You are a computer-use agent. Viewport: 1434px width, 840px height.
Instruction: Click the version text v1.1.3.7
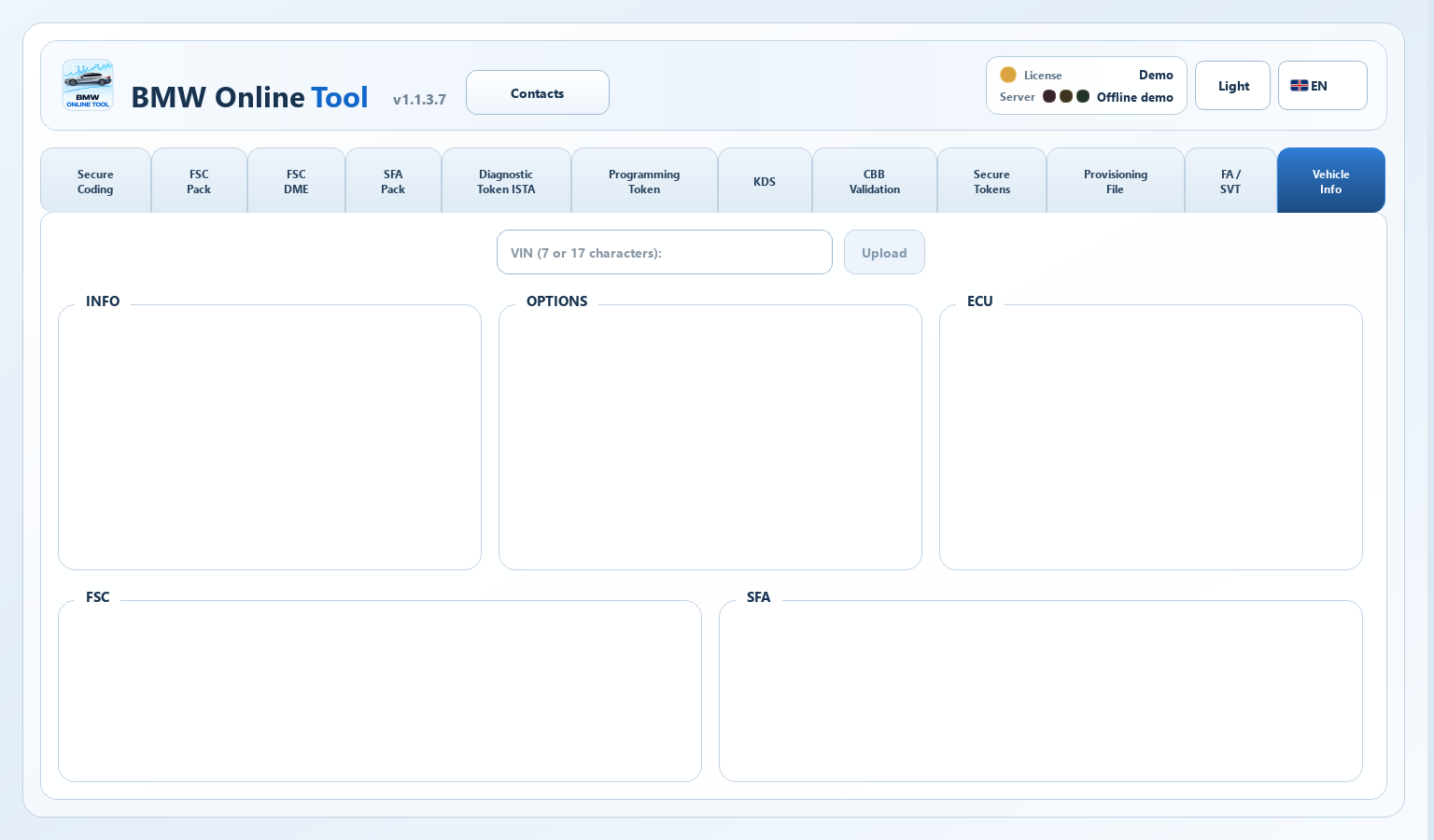tap(419, 100)
